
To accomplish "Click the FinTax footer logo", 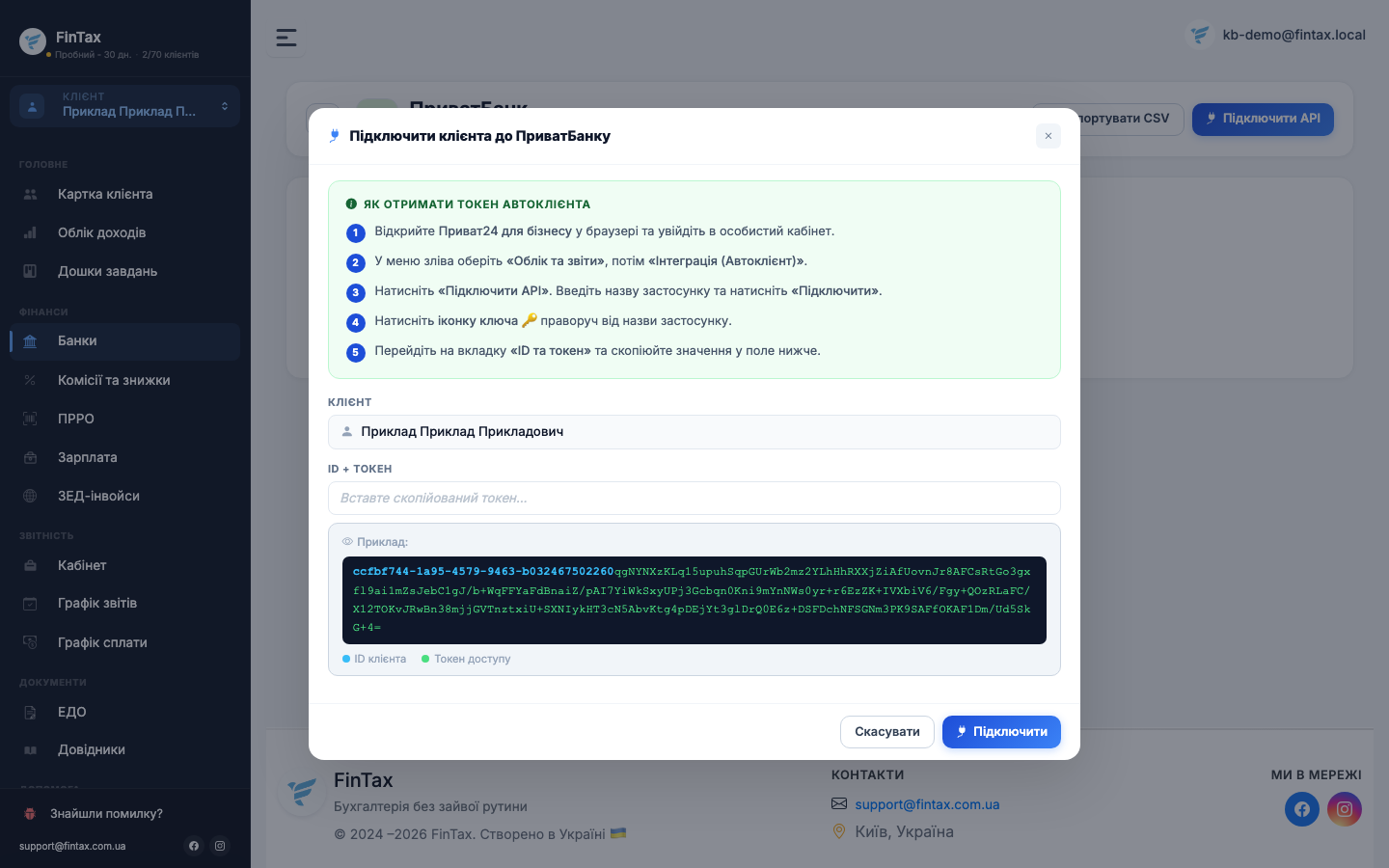I will 302,792.
